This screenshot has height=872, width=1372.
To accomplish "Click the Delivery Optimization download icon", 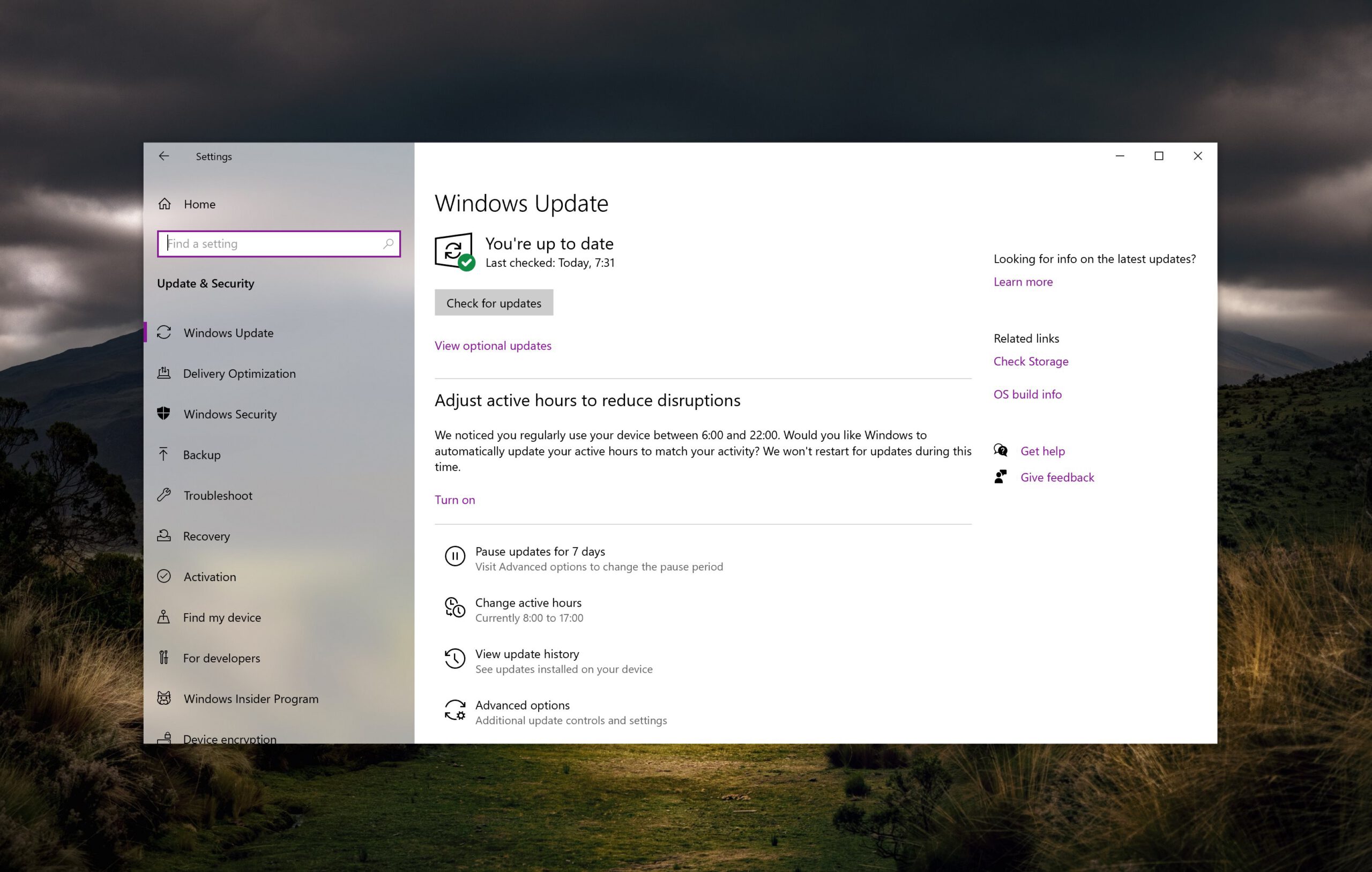I will (x=164, y=374).
